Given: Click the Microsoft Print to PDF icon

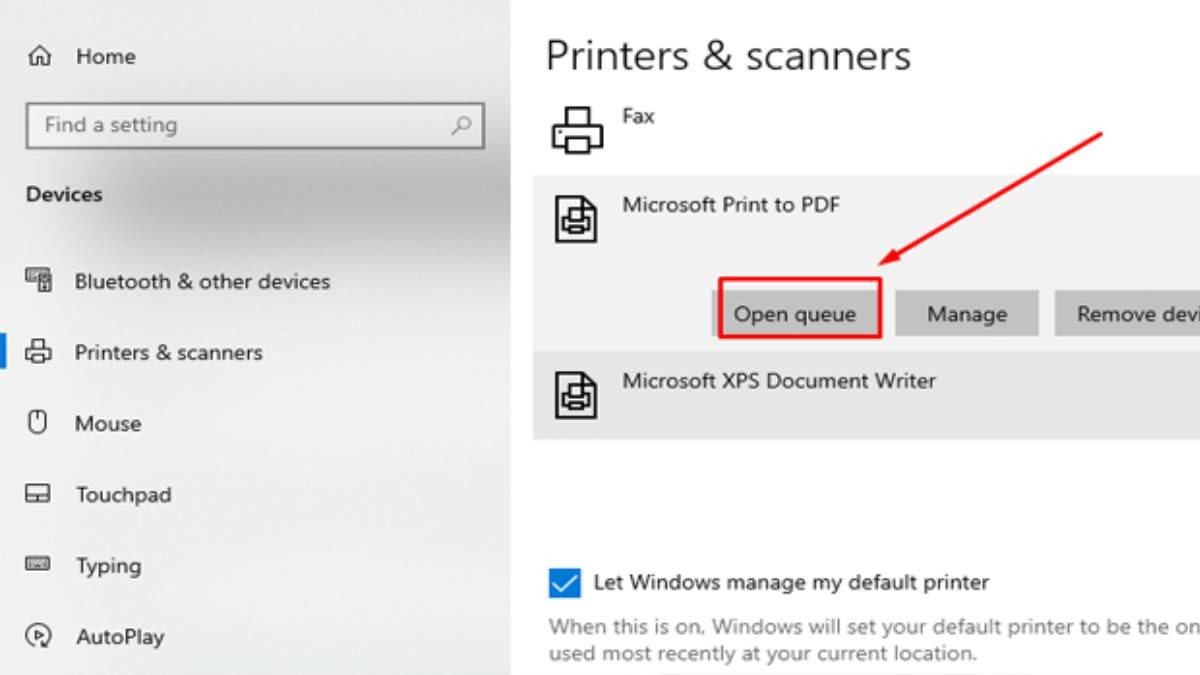Looking at the screenshot, I should 577,219.
